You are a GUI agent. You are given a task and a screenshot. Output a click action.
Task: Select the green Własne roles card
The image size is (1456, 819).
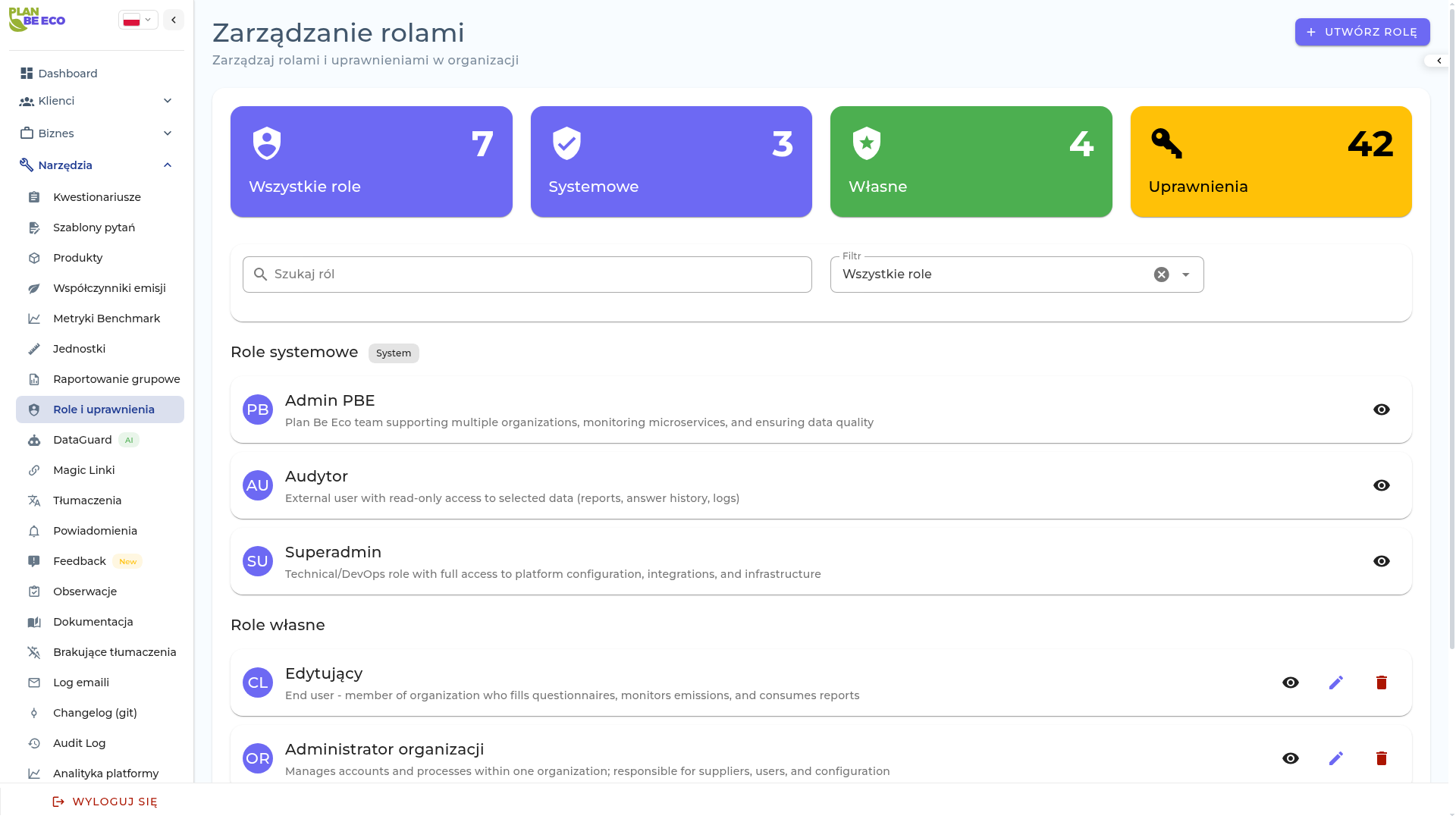pos(971,162)
